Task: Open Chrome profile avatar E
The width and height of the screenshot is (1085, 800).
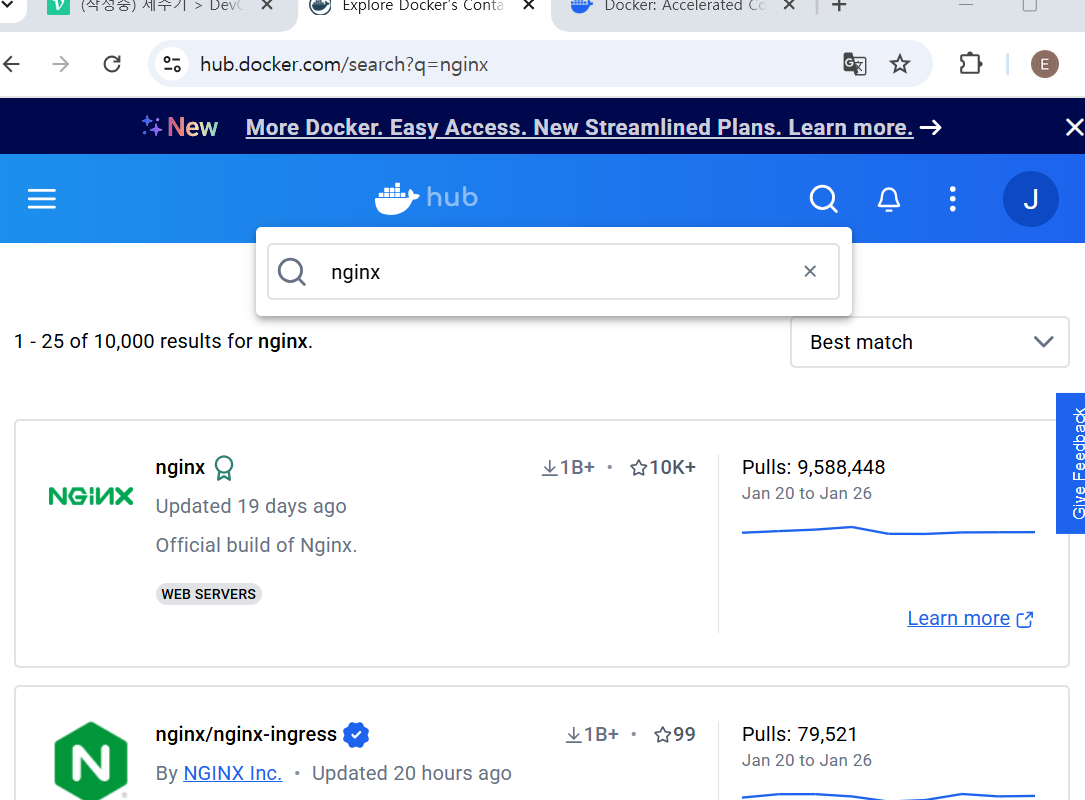Action: click(x=1044, y=64)
